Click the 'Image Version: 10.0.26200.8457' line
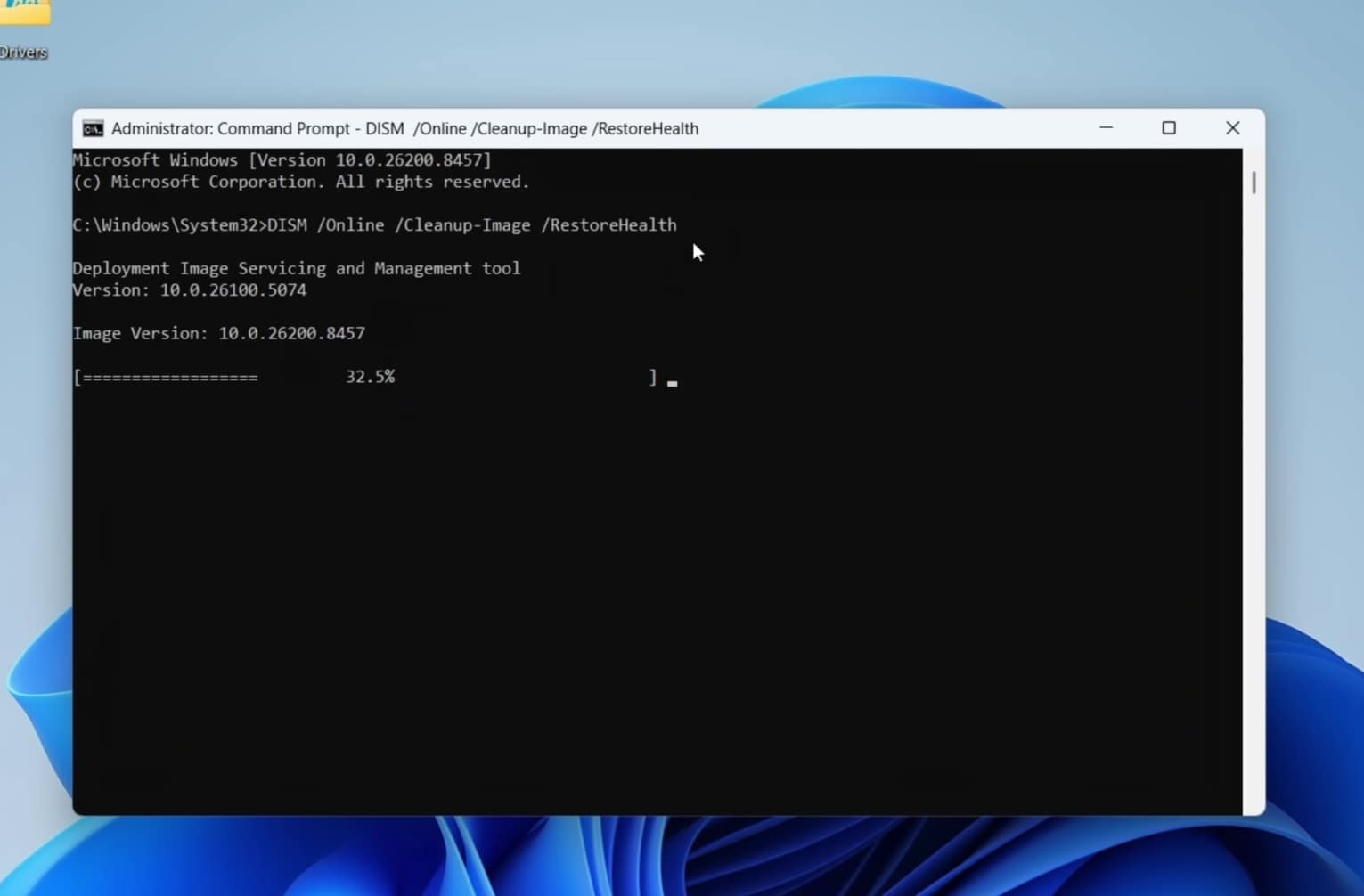This screenshot has width=1364, height=896. (219, 333)
